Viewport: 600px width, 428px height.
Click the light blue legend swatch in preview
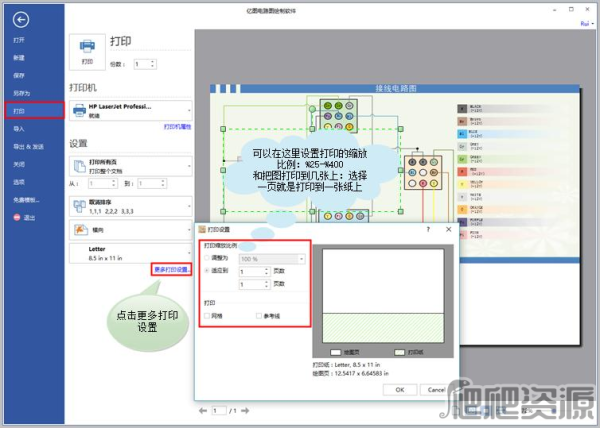coord(462,134)
